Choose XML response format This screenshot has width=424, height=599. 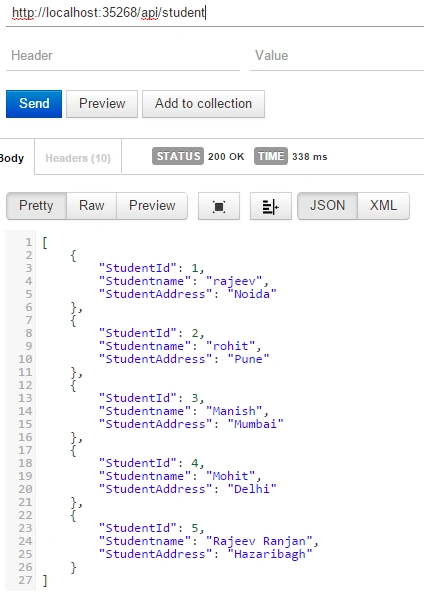[383, 206]
